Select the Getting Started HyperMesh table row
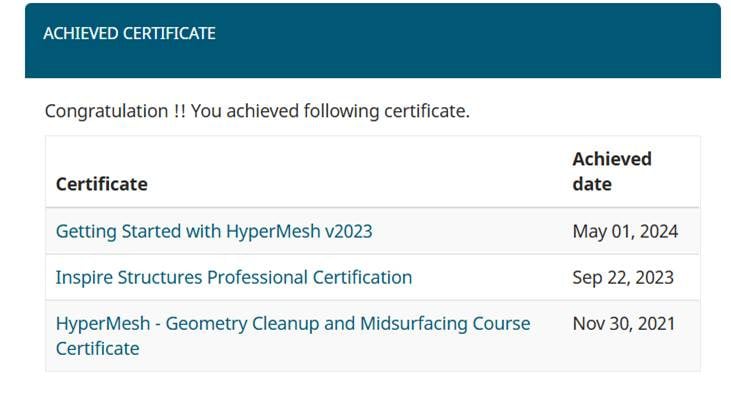The image size is (731, 413). [x=373, y=232]
